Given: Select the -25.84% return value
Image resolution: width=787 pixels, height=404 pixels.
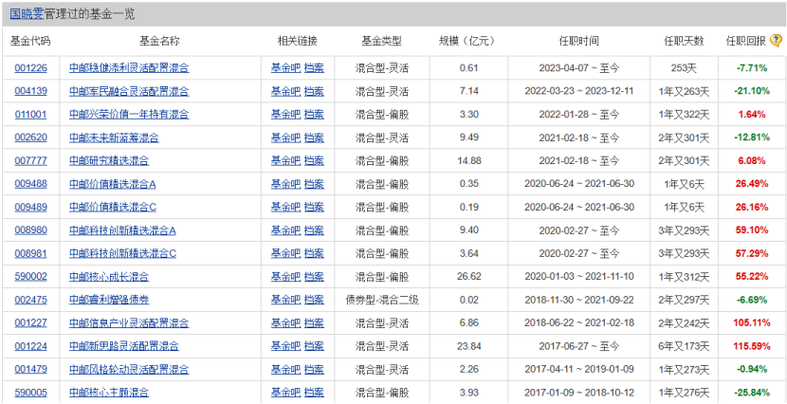Looking at the screenshot, I should [x=751, y=392].
